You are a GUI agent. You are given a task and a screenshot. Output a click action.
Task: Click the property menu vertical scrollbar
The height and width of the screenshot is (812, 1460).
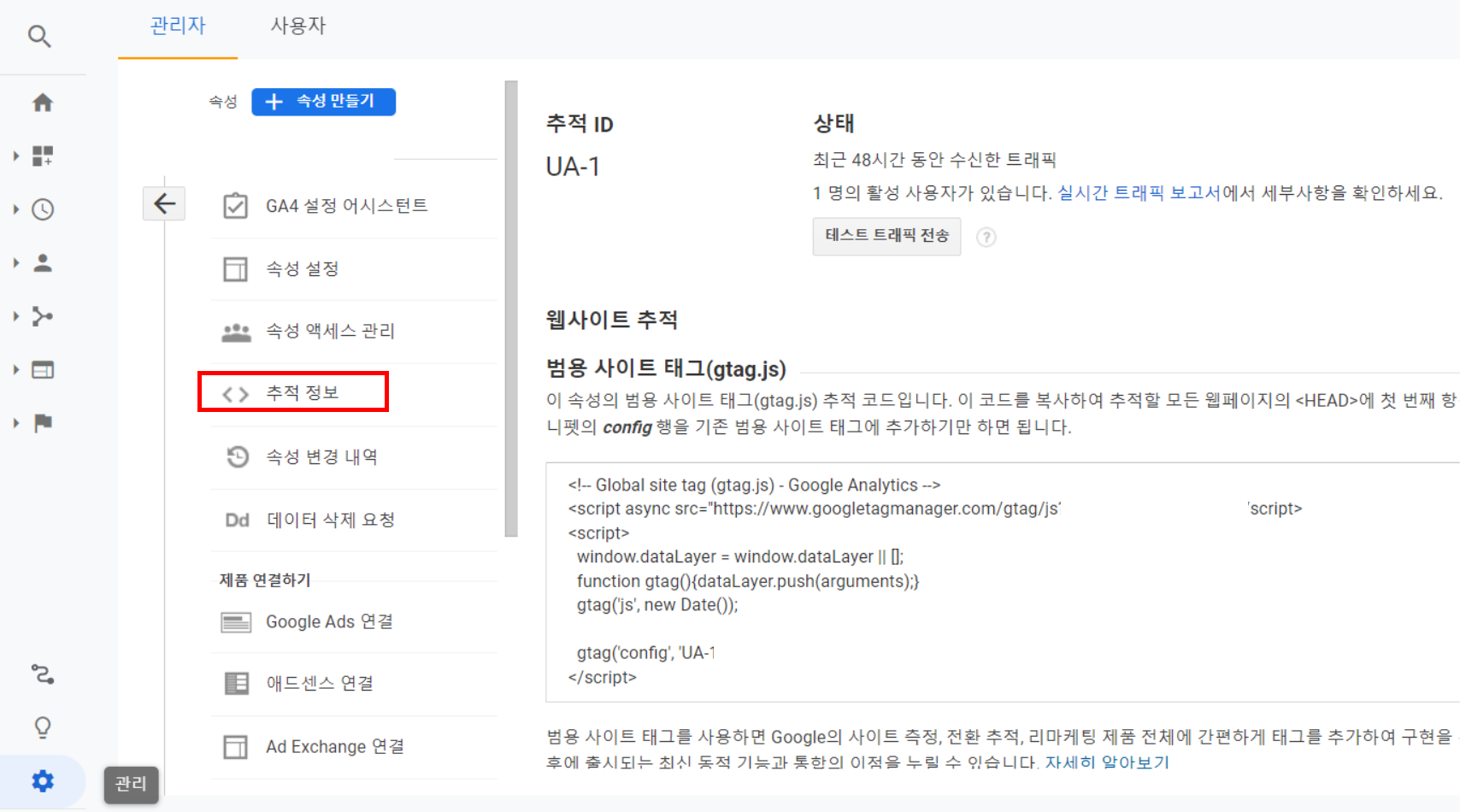(511, 309)
